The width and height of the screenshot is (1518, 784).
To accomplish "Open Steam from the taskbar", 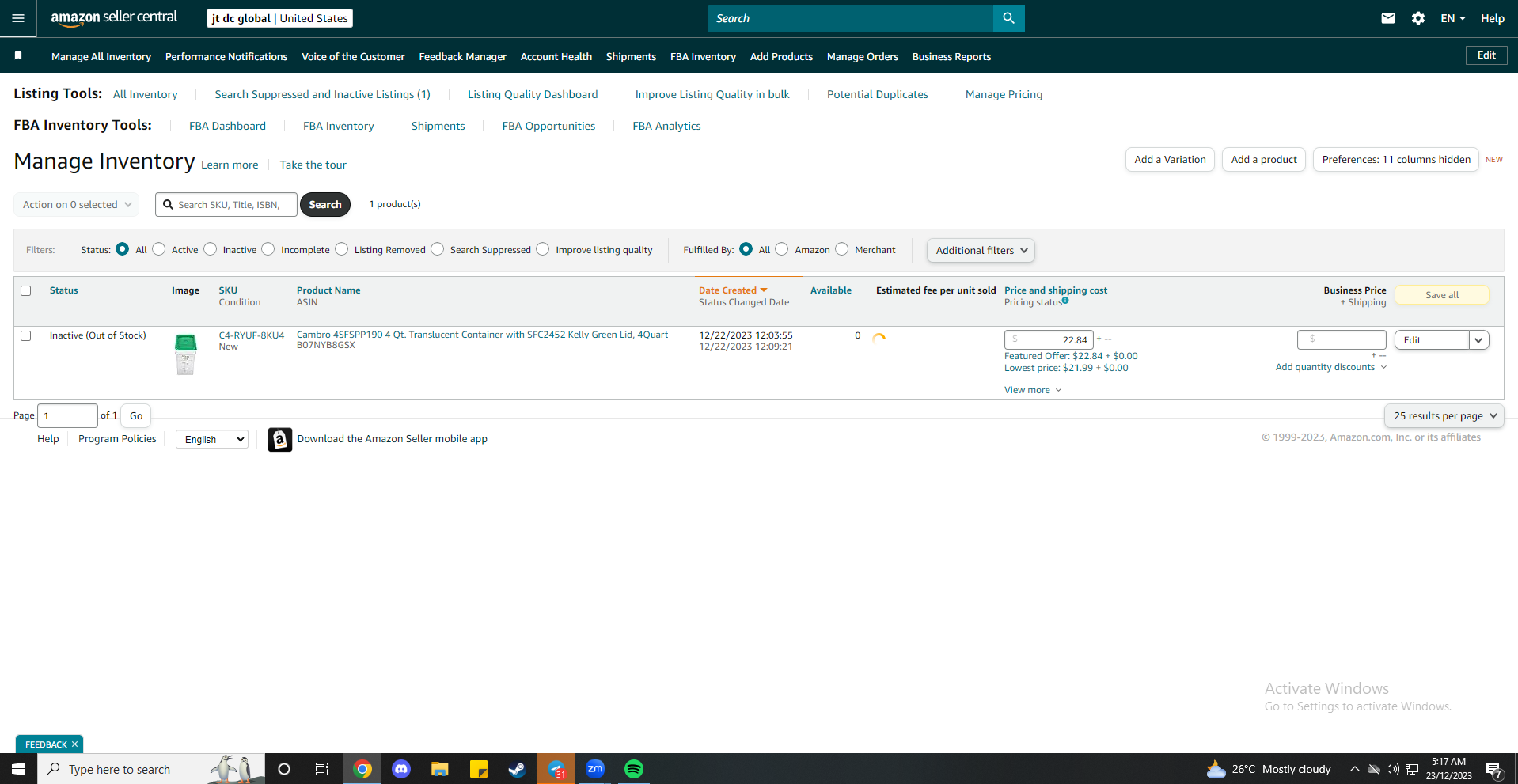I will [518, 769].
